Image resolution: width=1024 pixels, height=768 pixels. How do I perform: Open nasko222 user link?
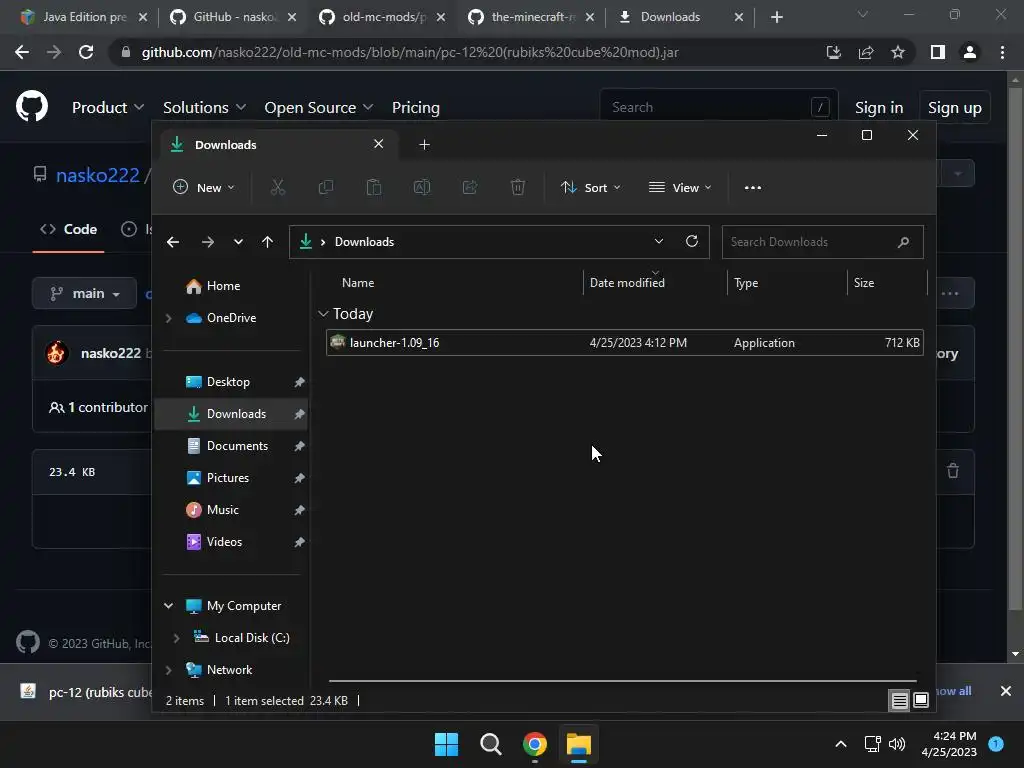click(97, 175)
